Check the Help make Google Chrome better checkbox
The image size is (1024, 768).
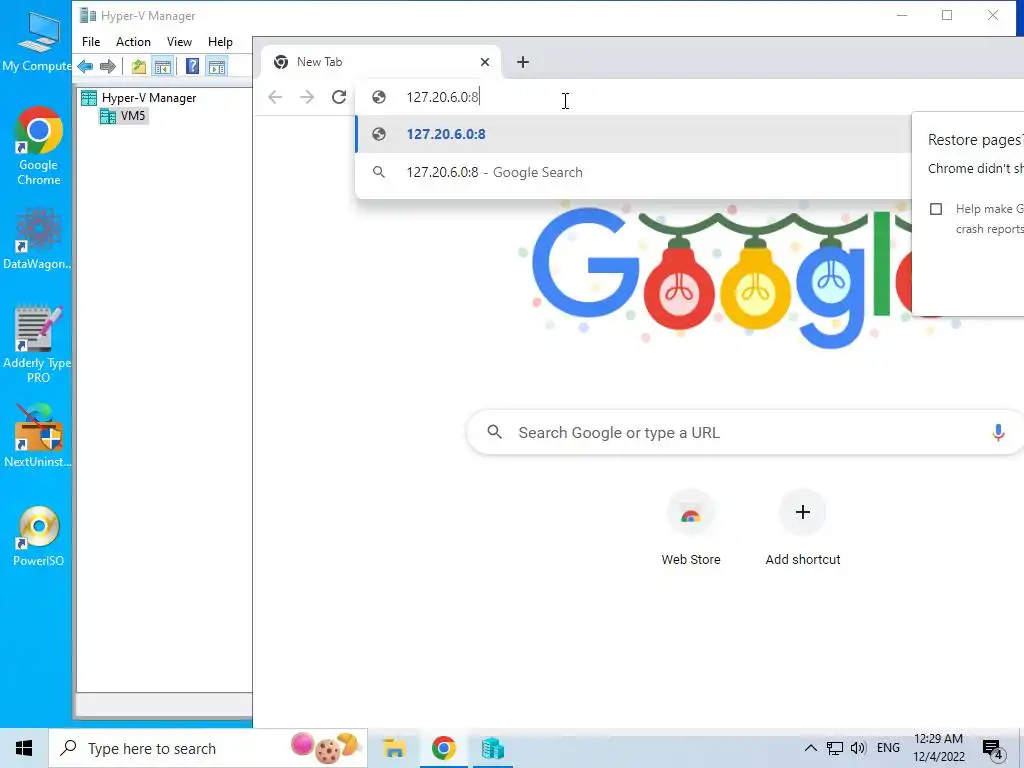point(936,209)
